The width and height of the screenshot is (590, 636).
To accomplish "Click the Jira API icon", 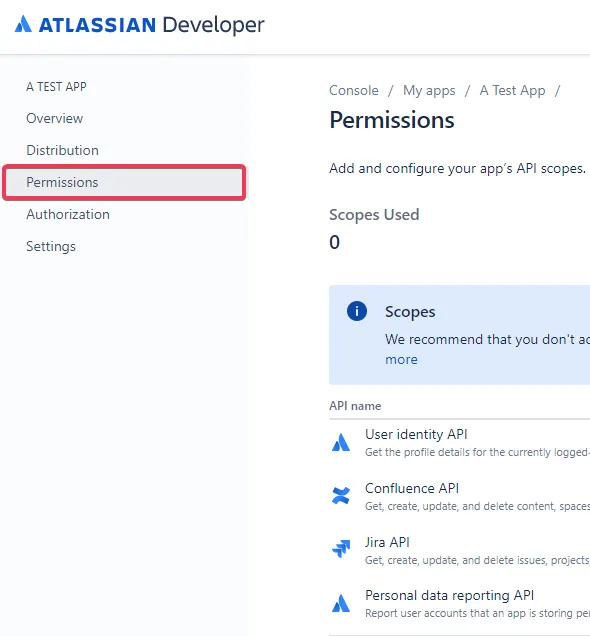I will click(x=341, y=549).
